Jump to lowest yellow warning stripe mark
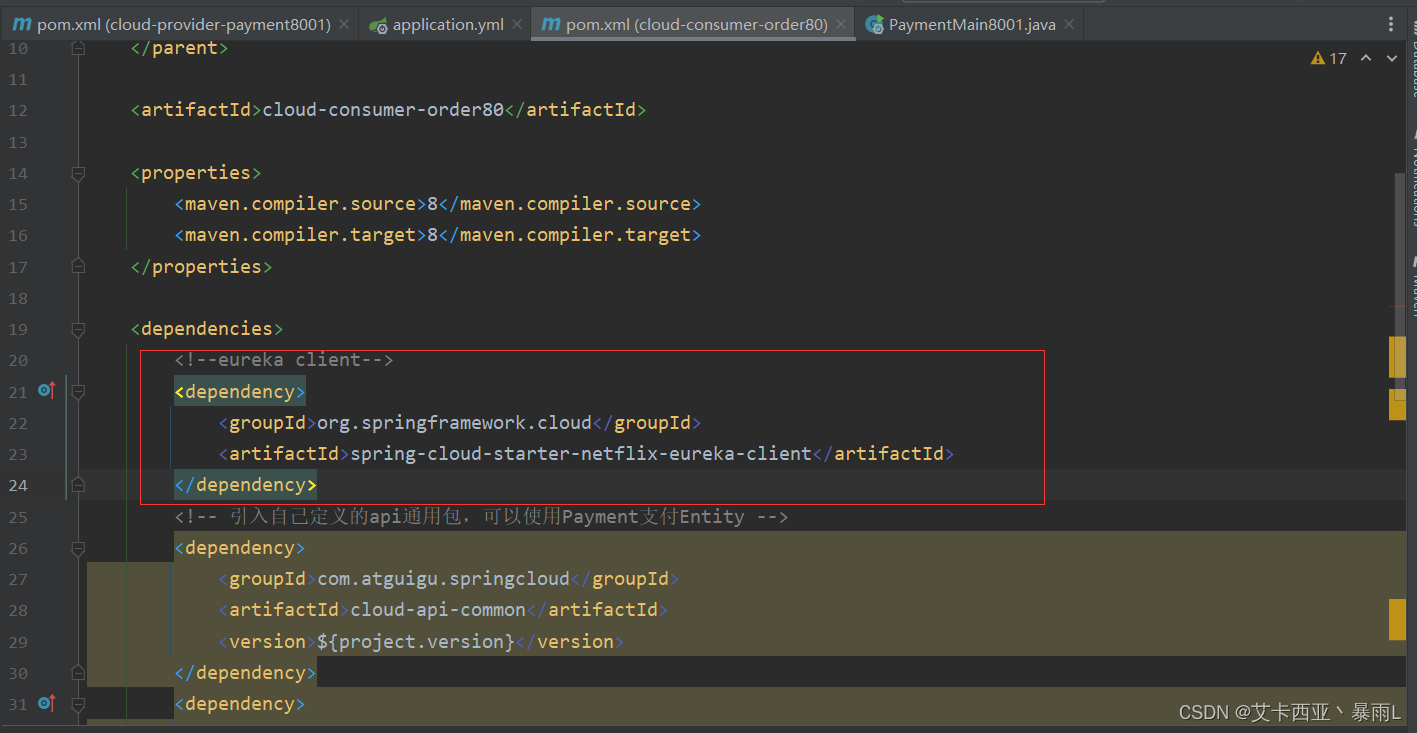This screenshot has width=1417, height=733. click(1397, 620)
